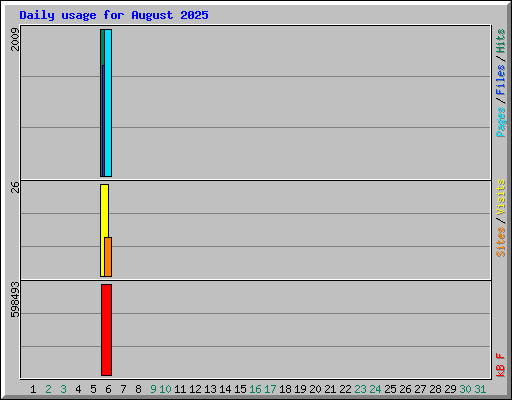Click the Hits legend label
The width and height of the screenshot is (512, 400).
[x=500, y=41]
